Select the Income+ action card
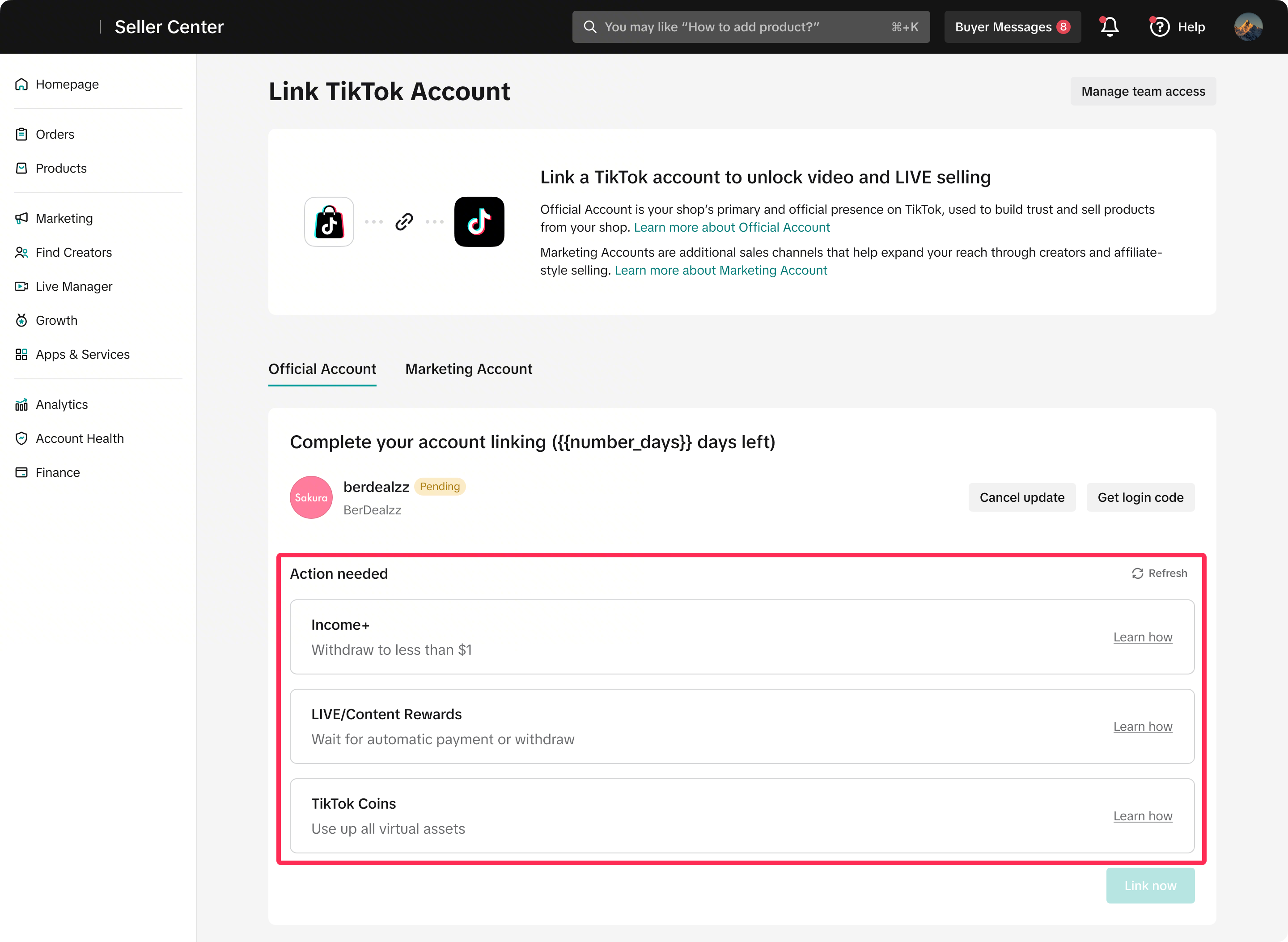Screen dimensions: 1288x942 click(742, 637)
